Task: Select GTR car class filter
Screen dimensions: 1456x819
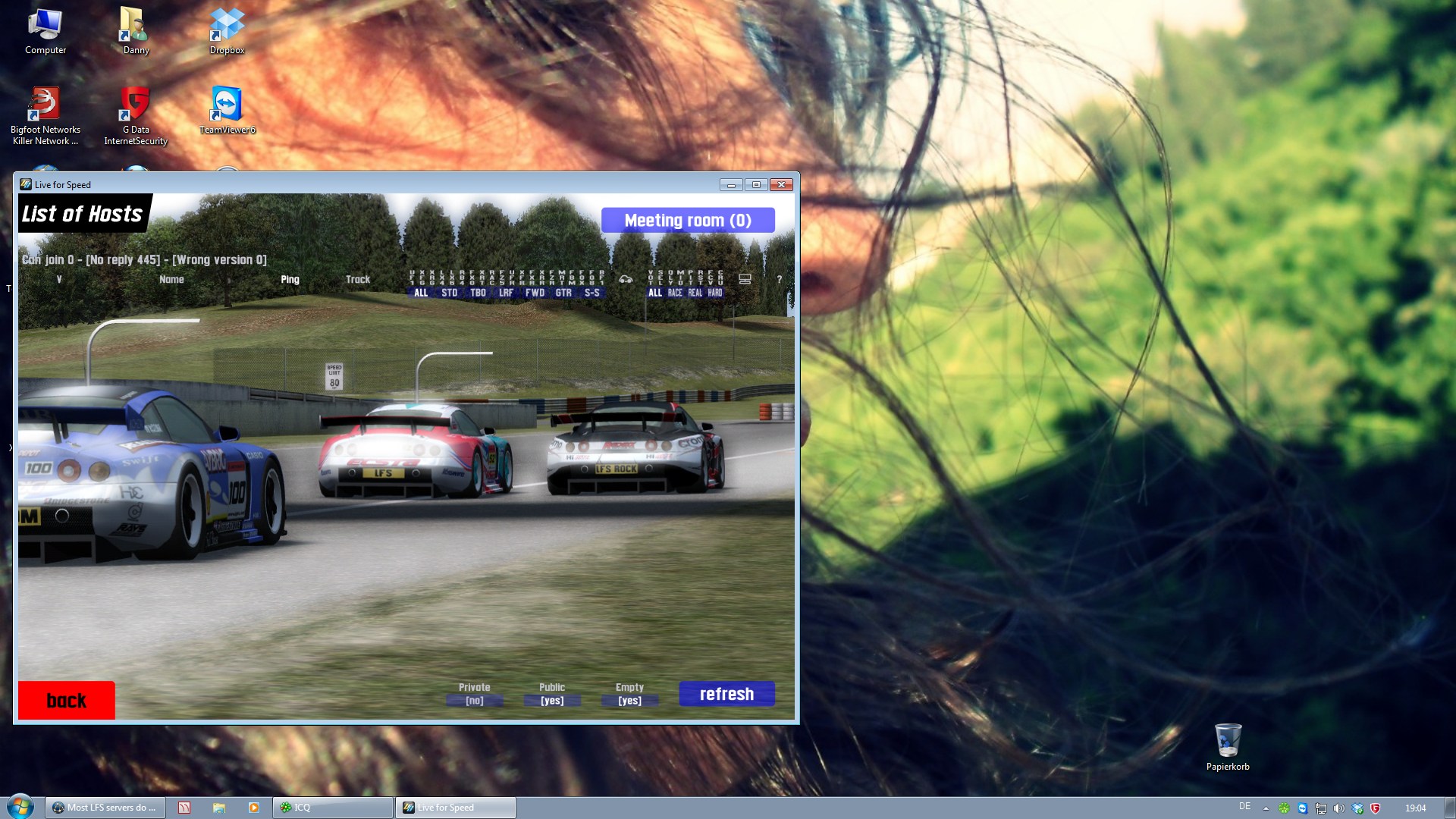Action: click(x=563, y=293)
